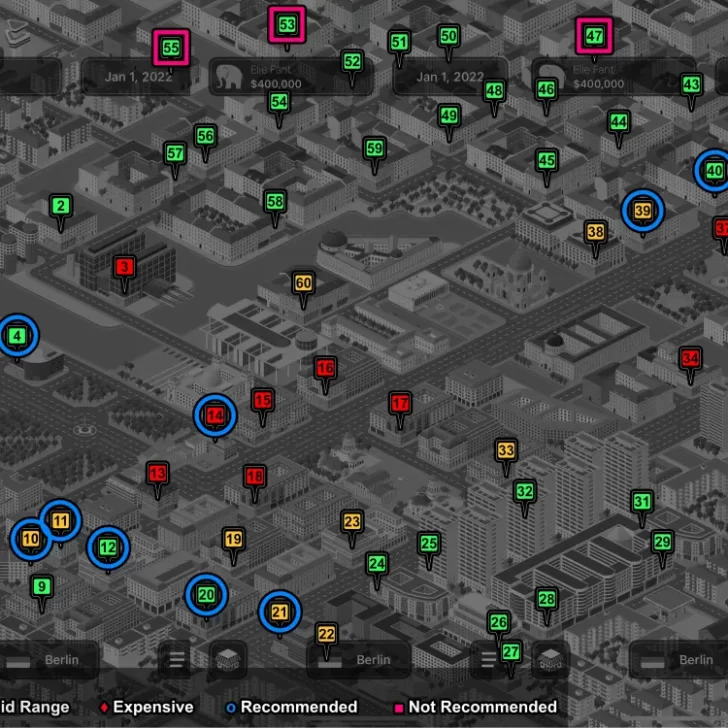The height and width of the screenshot is (728, 728).
Task: Click orange marker 33
Action: tap(506, 451)
